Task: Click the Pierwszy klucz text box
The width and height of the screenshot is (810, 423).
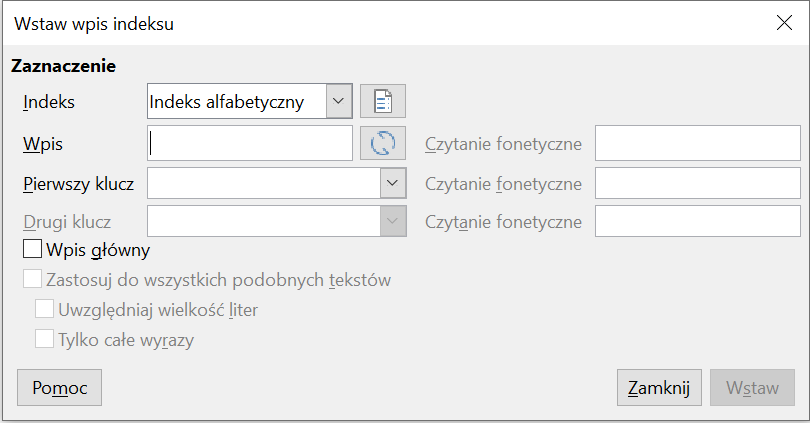Action: click(263, 183)
